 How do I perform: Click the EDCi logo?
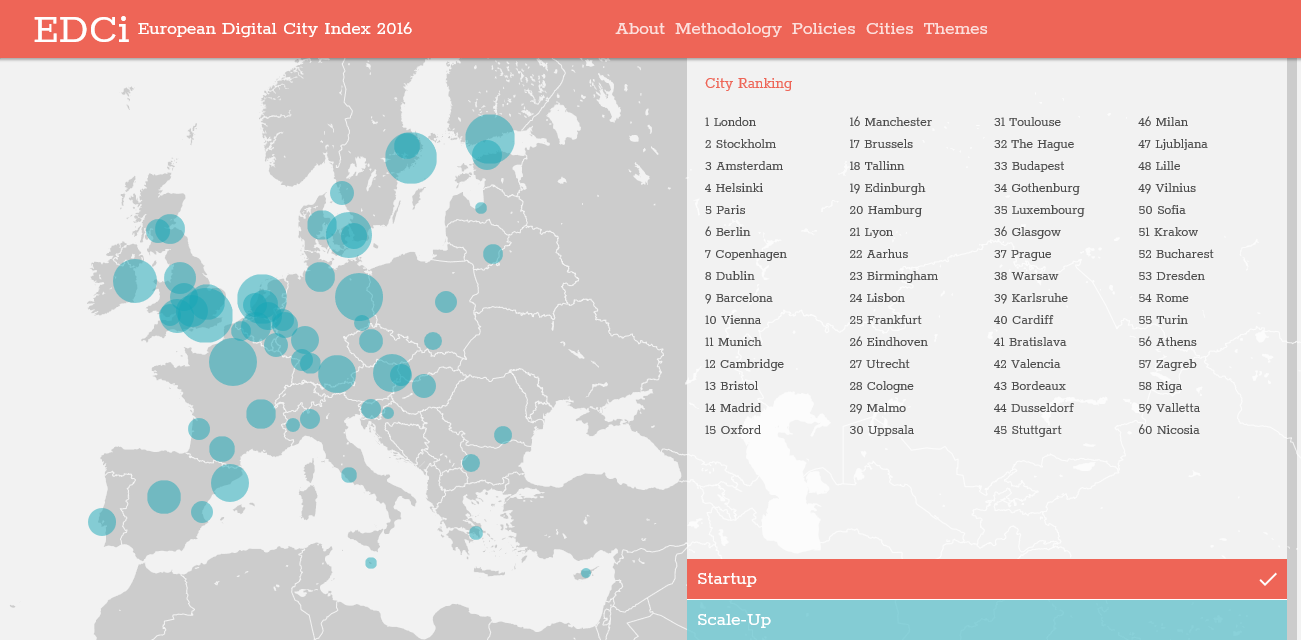(x=81, y=30)
